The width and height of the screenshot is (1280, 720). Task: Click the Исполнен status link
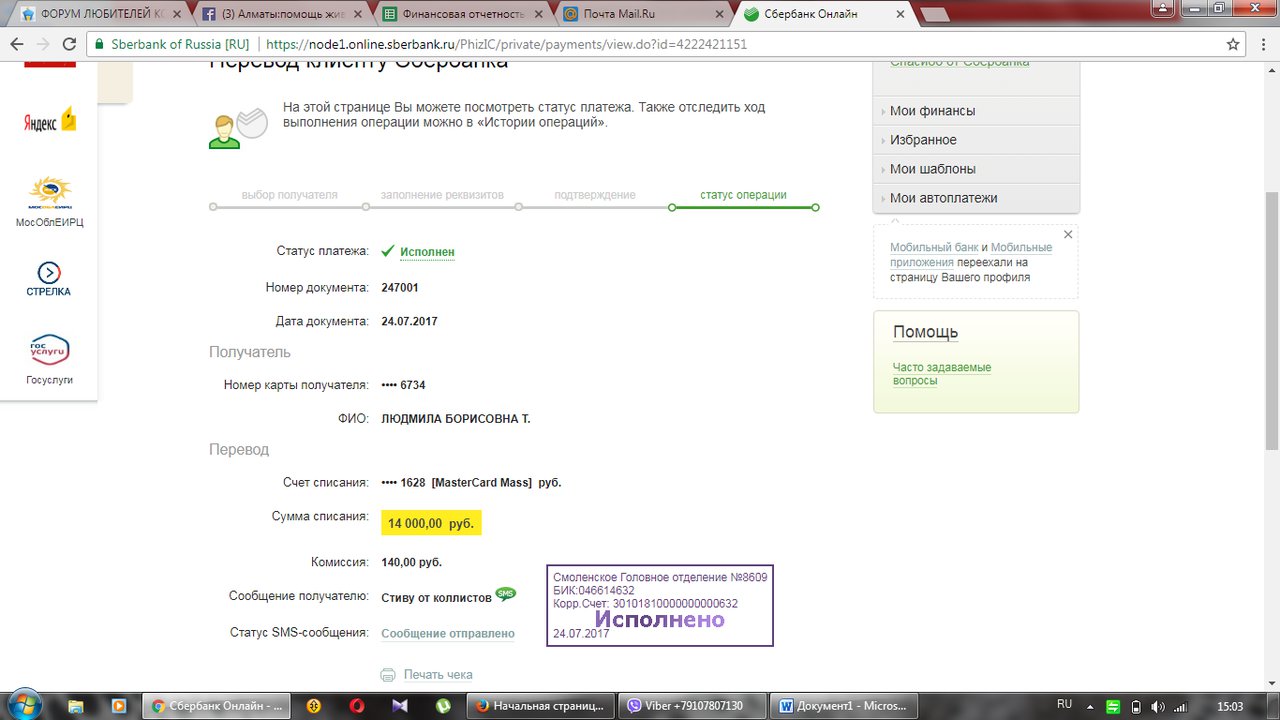coord(427,253)
